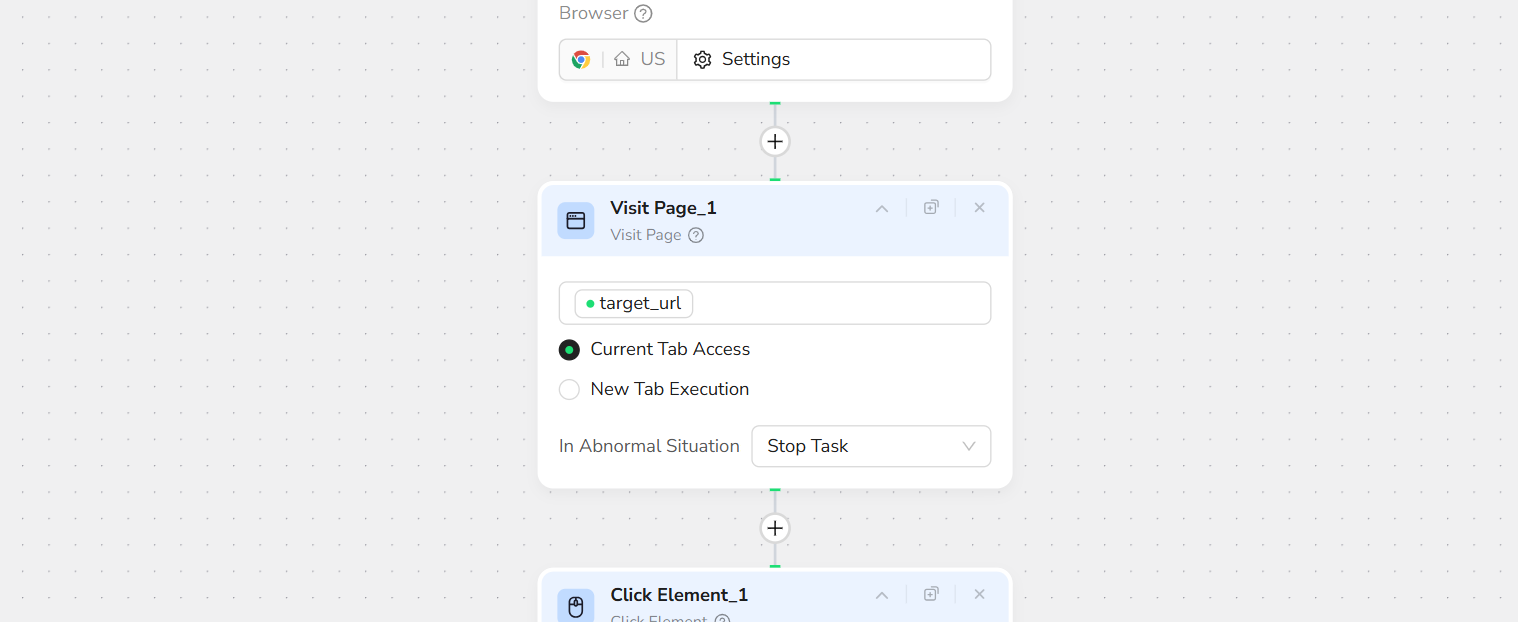Select Current Tab Access option
Image resolution: width=1518 pixels, height=622 pixels.
569,350
